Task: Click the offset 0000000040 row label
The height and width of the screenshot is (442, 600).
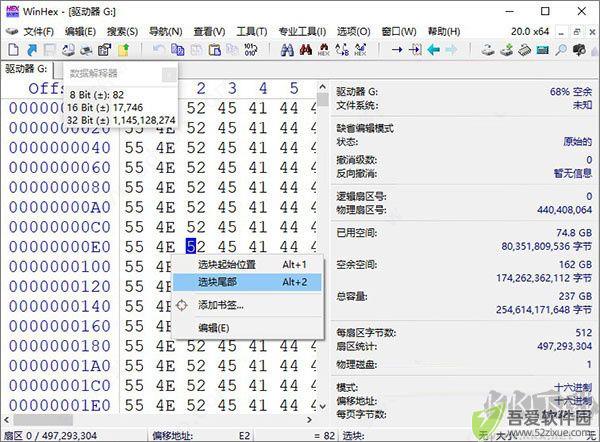Action: coord(60,148)
